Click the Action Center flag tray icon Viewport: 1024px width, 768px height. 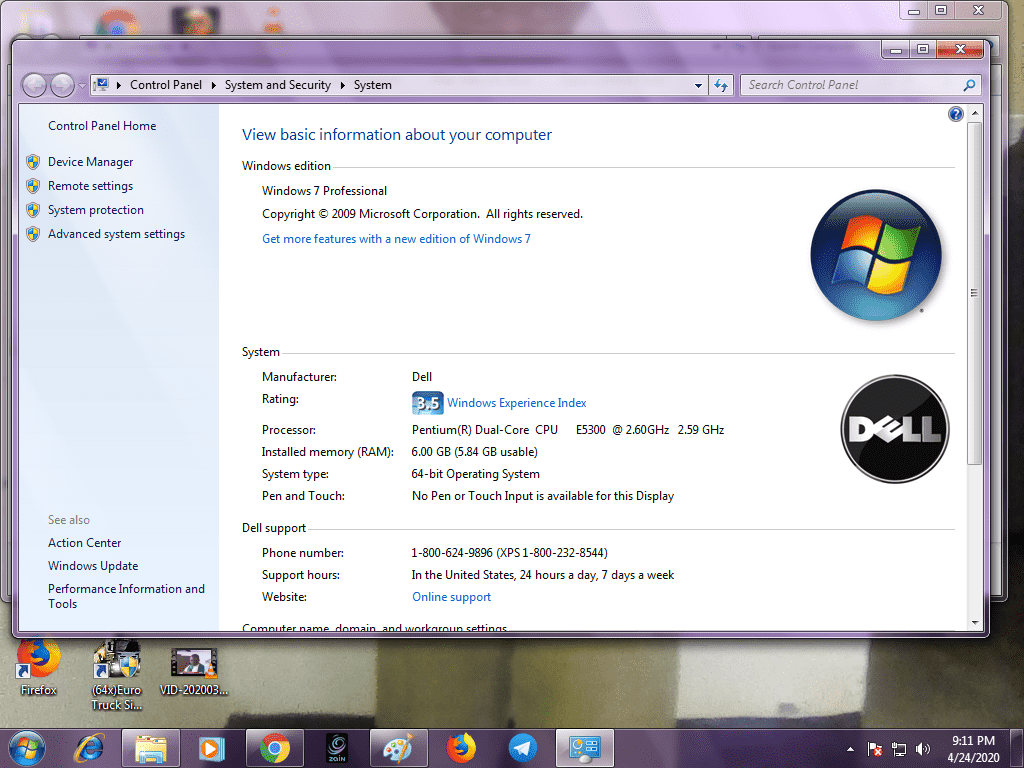875,749
